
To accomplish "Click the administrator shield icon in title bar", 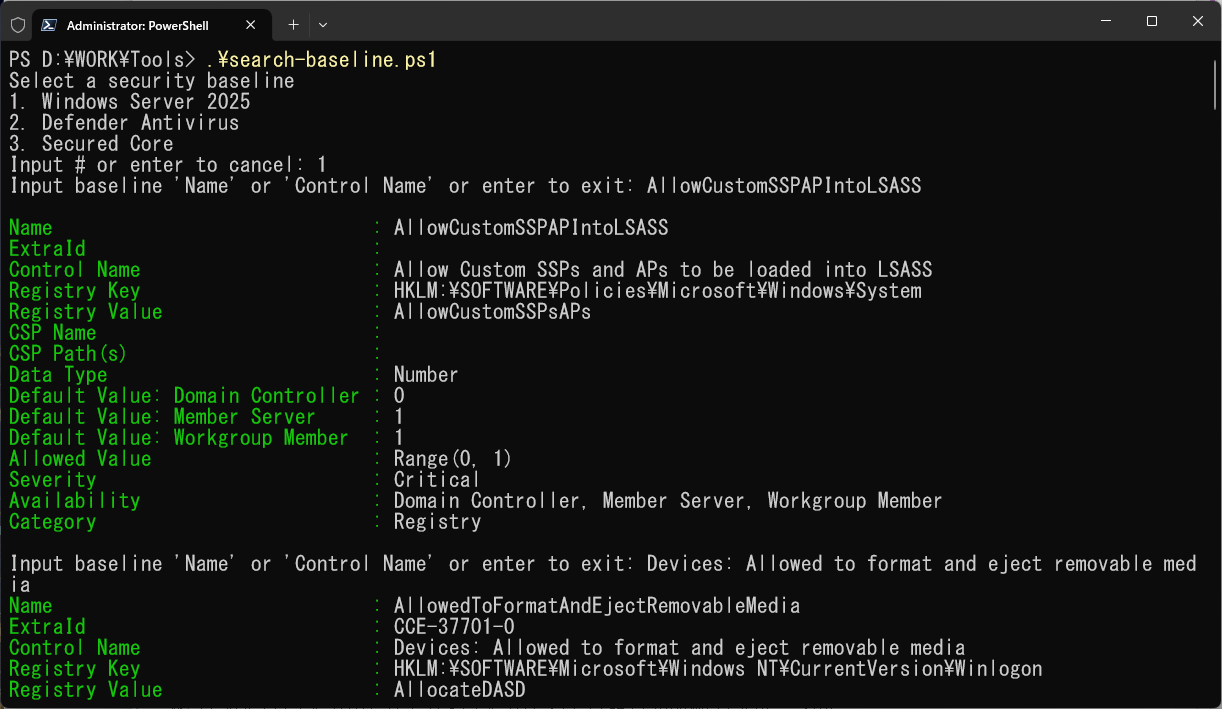I will [x=18, y=24].
